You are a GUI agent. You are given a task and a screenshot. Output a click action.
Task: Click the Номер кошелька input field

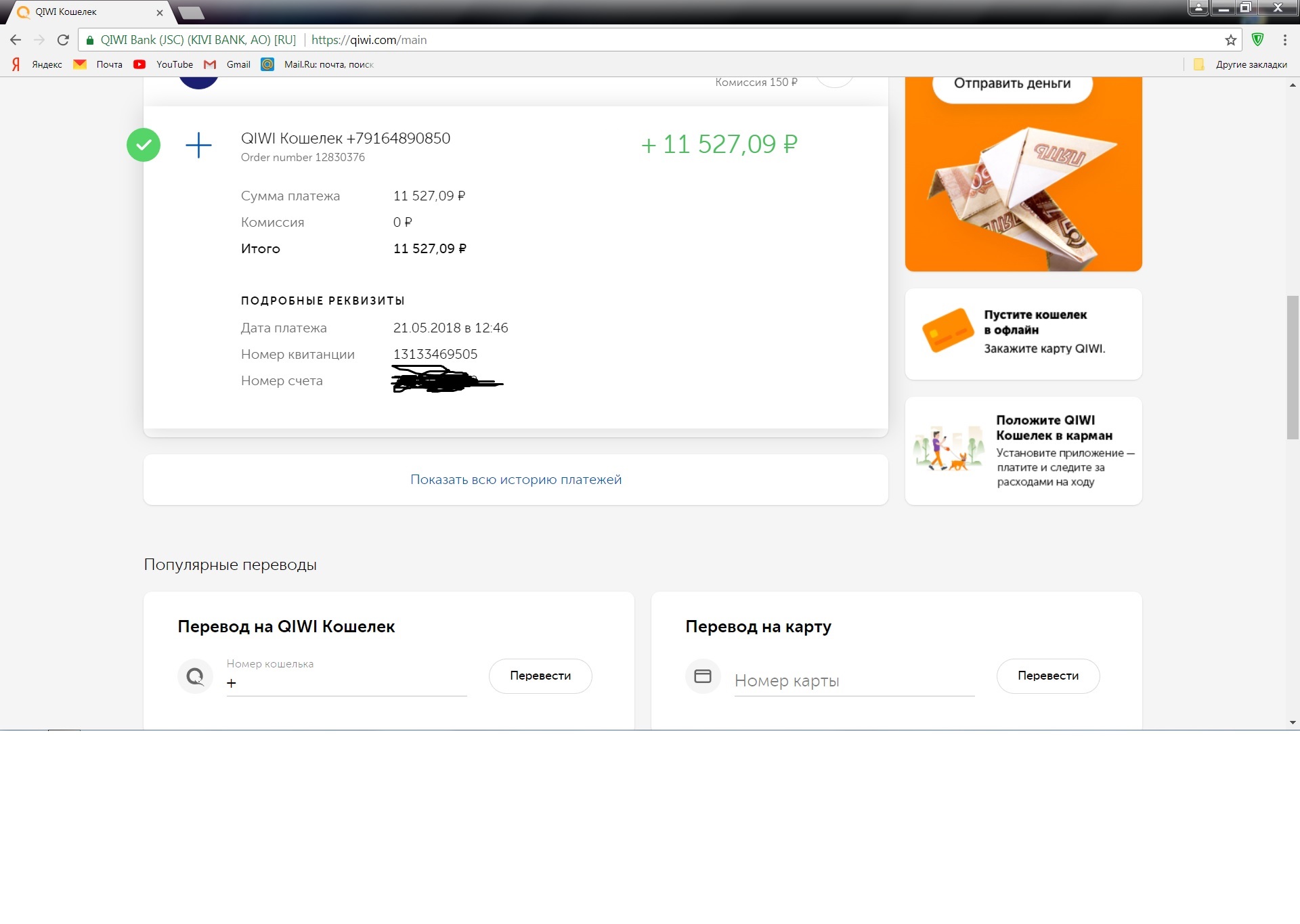[347, 683]
